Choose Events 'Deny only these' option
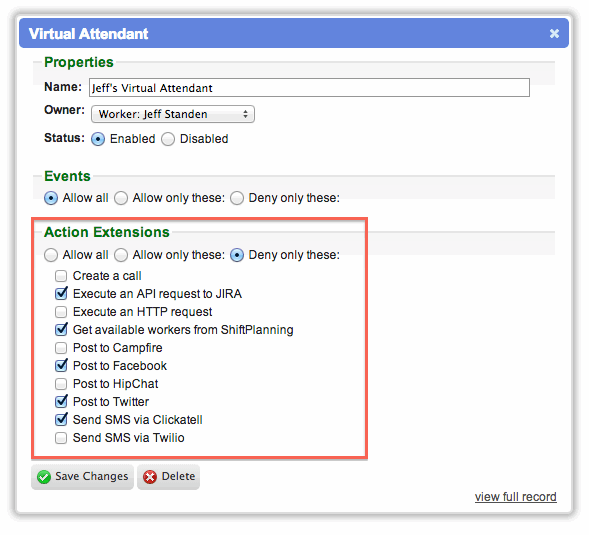Screen dimensions: 589x535 point(237,198)
